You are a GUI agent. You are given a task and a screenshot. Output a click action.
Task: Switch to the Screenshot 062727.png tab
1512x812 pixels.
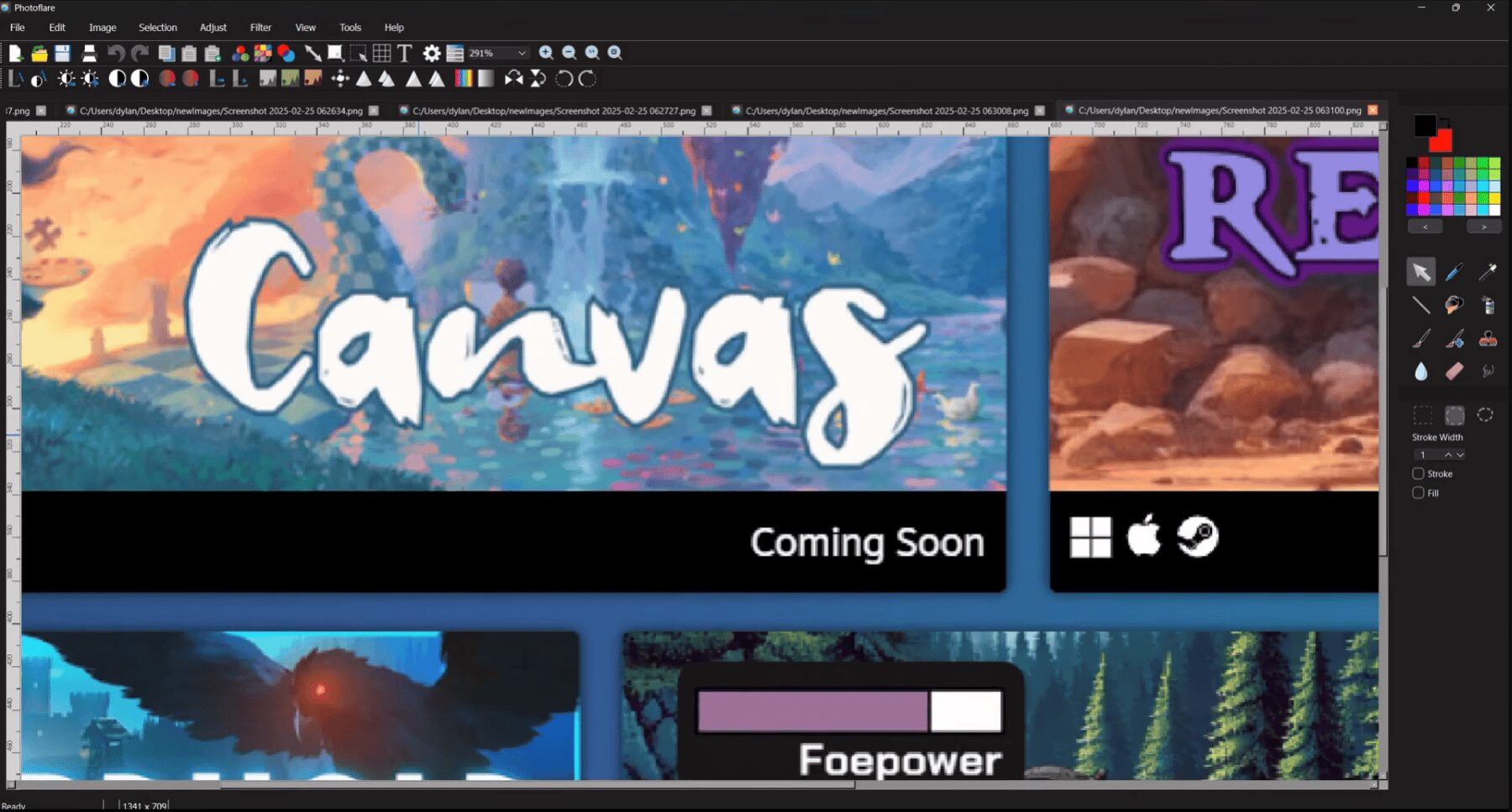[x=554, y=111]
